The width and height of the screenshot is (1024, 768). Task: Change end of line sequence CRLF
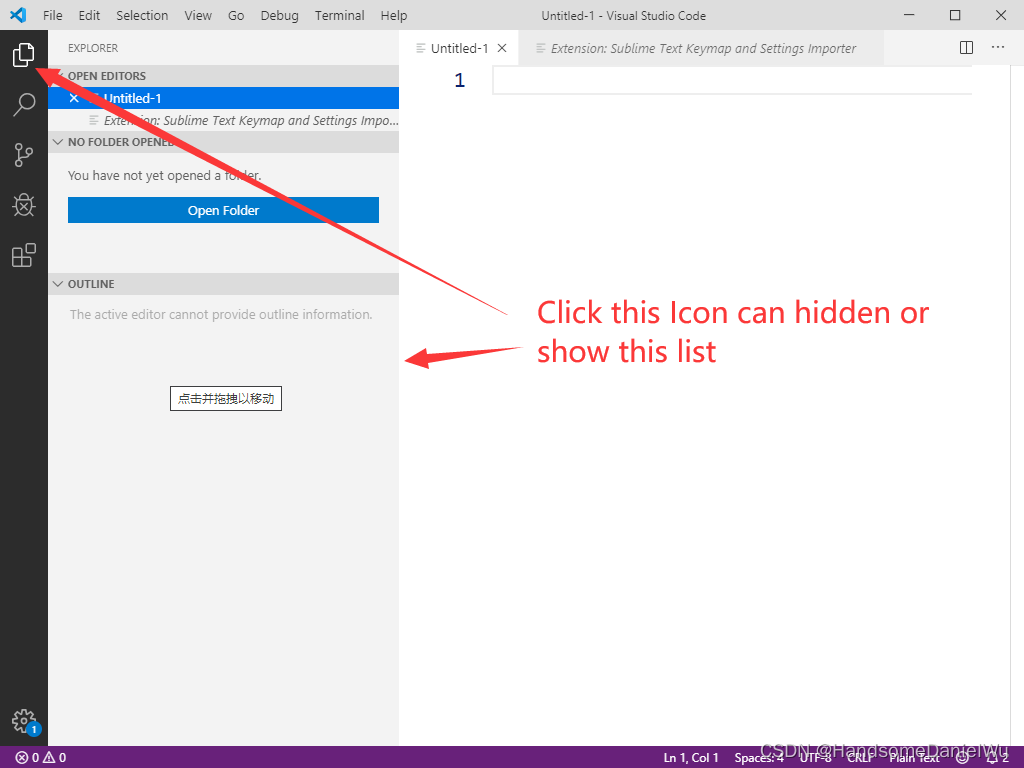(860, 758)
